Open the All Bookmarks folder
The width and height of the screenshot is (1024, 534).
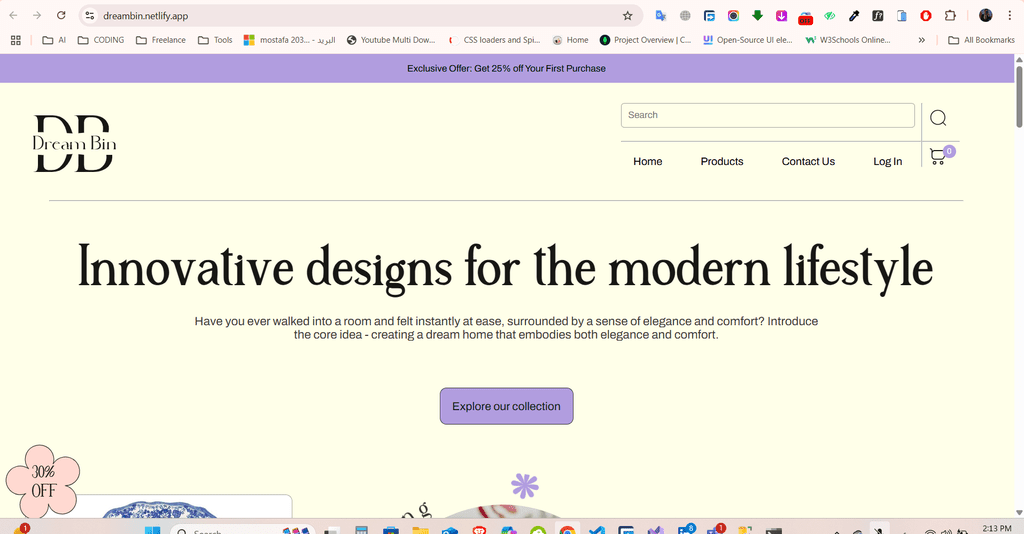pos(981,40)
